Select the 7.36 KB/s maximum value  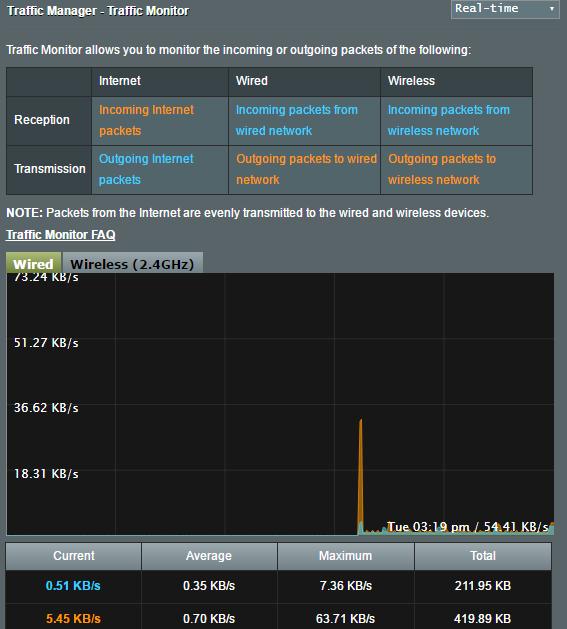click(x=345, y=586)
